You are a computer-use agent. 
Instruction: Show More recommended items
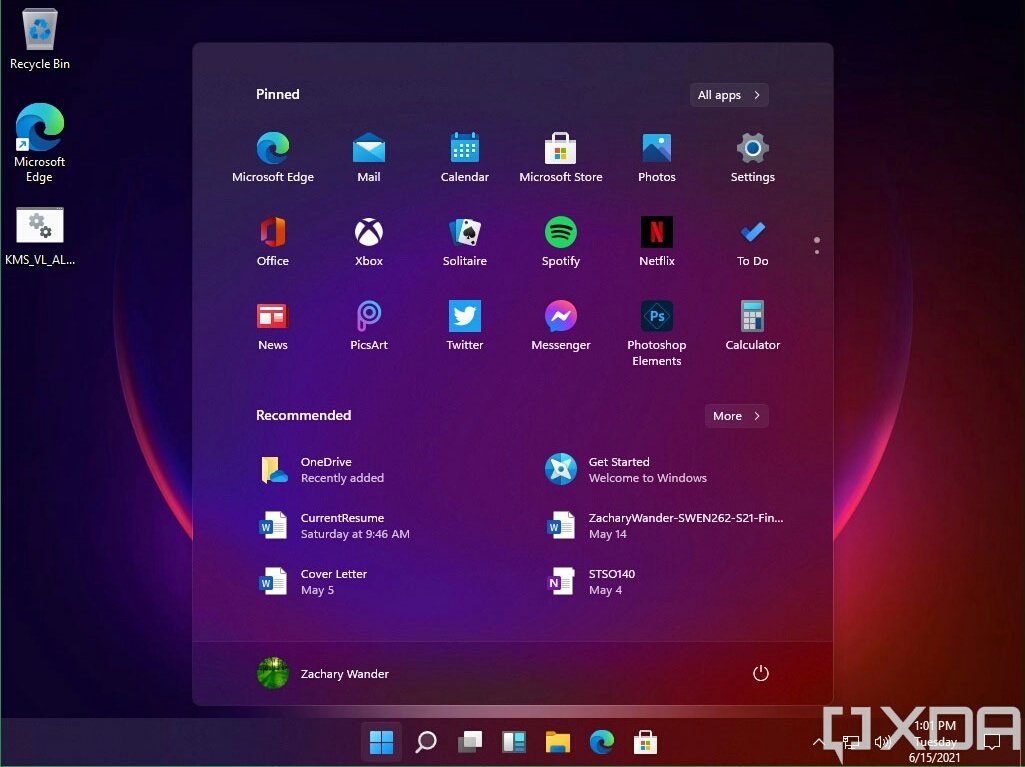pos(736,416)
